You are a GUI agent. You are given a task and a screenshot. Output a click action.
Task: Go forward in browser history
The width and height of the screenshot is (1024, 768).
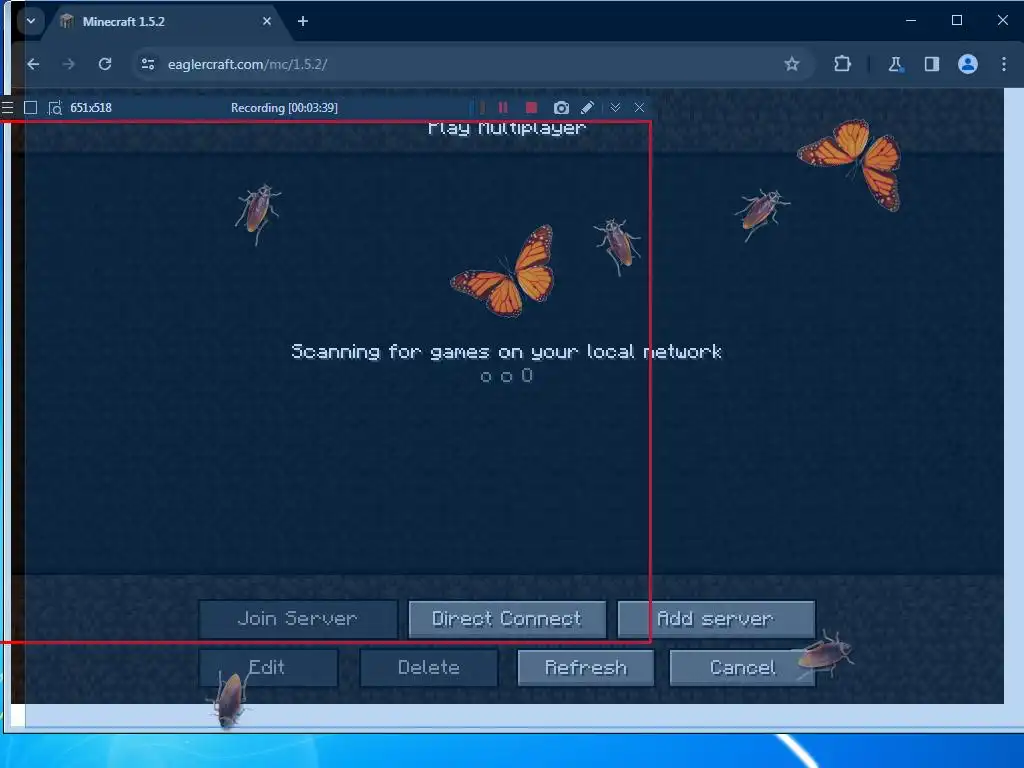pos(69,64)
